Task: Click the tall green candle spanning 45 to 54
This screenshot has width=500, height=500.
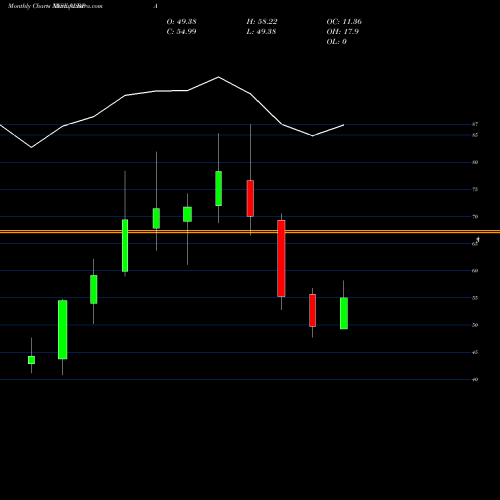Action: coord(62,330)
